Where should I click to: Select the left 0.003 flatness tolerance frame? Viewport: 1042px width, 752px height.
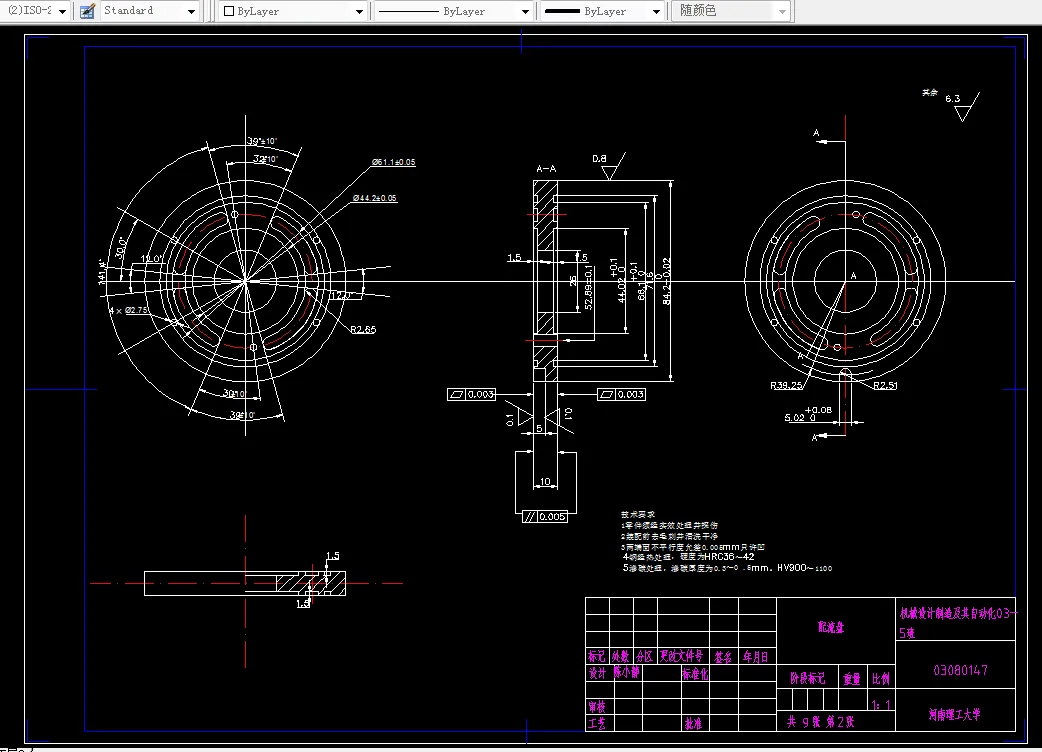pos(472,395)
